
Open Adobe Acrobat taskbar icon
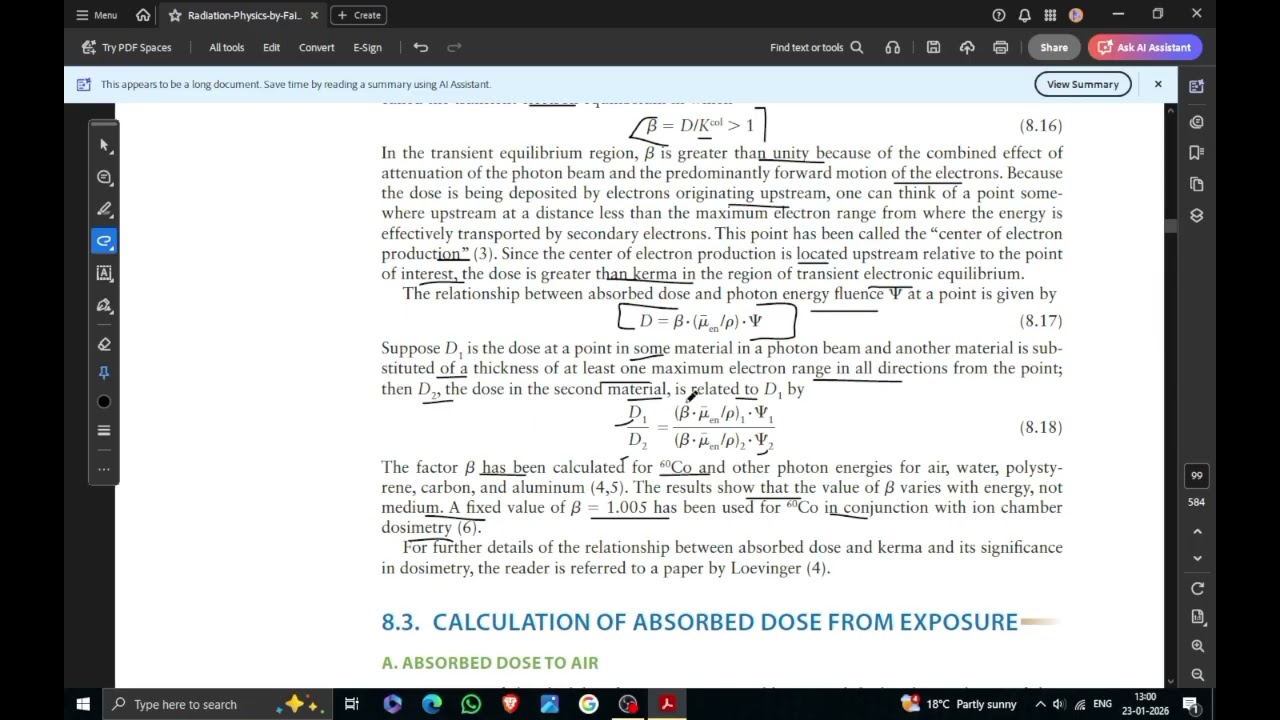pyautogui.click(x=667, y=704)
